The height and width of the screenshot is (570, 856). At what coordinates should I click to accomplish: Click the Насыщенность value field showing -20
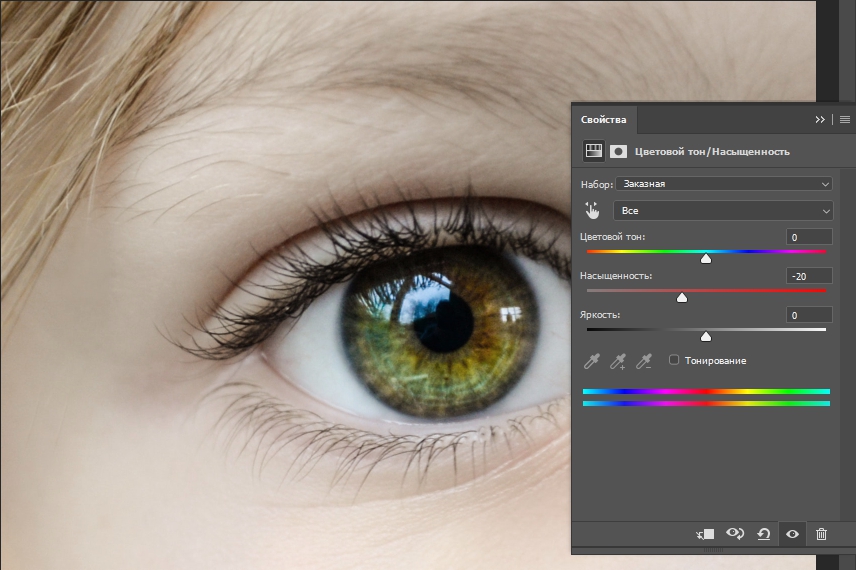click(x=809, y=276)
